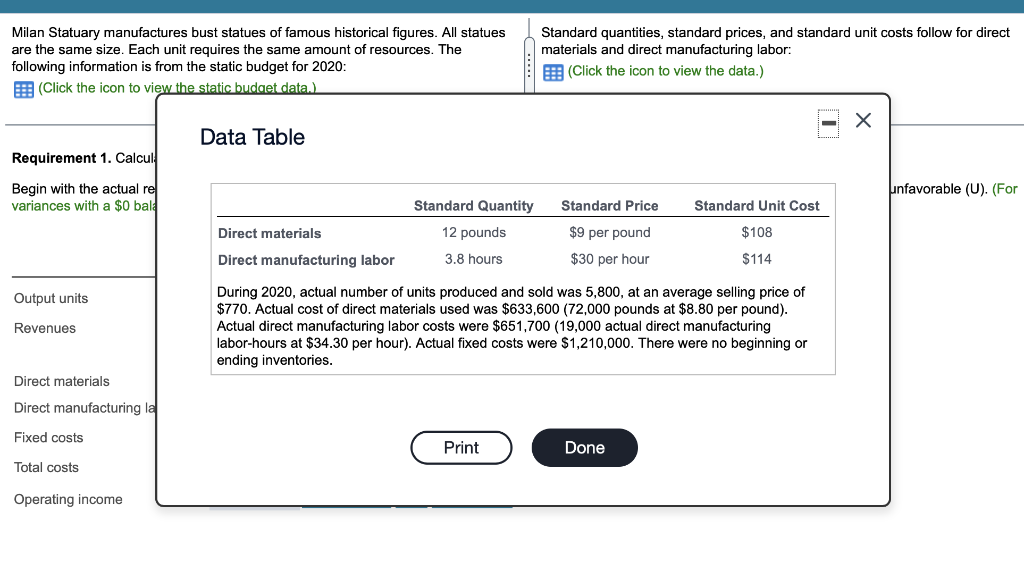Select the 'Standard Quantity' column header

(x=473, y=206)
